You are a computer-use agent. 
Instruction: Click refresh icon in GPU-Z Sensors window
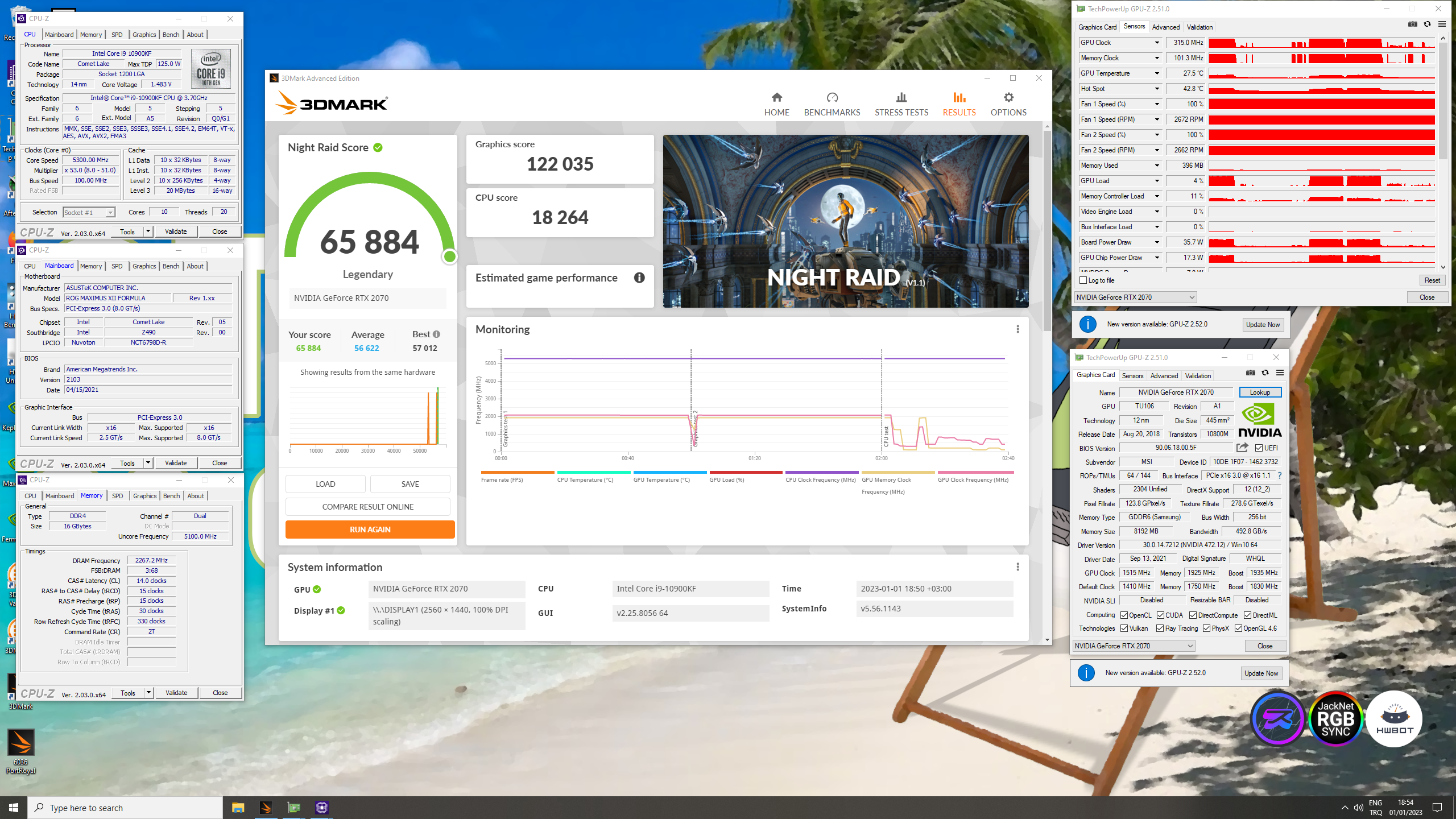tap(1427, 24)
